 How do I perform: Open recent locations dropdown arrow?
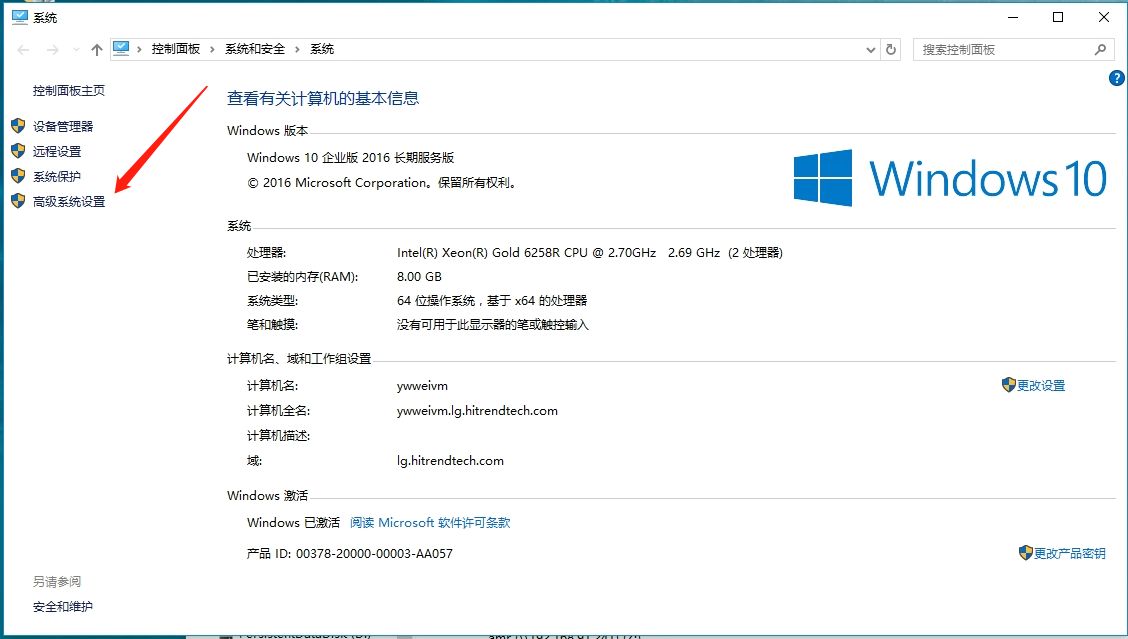[x=76, y=50]
